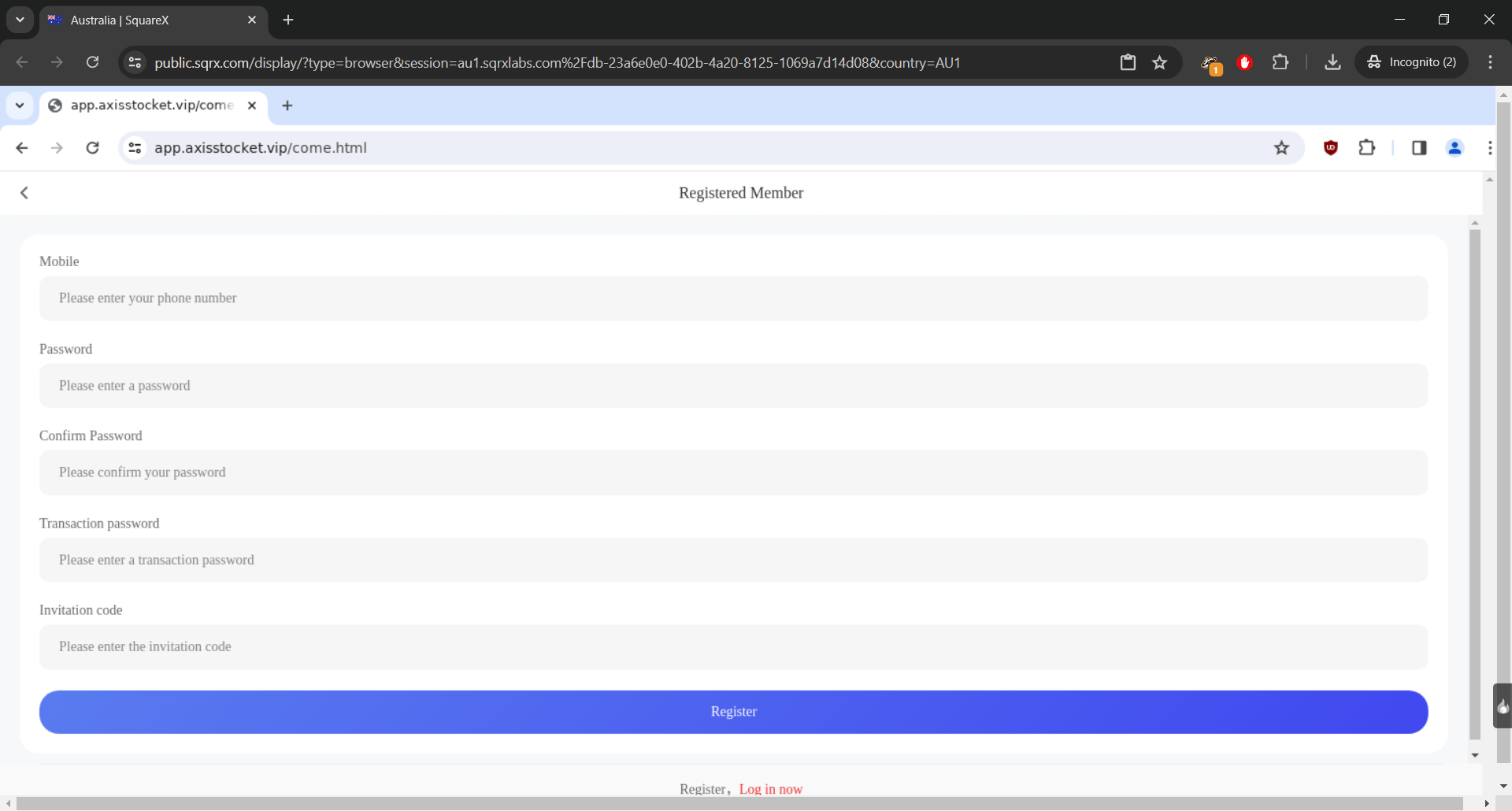Follow the Log in now link
Viewport: 1512px width, 811px height.
click(770, 789)
